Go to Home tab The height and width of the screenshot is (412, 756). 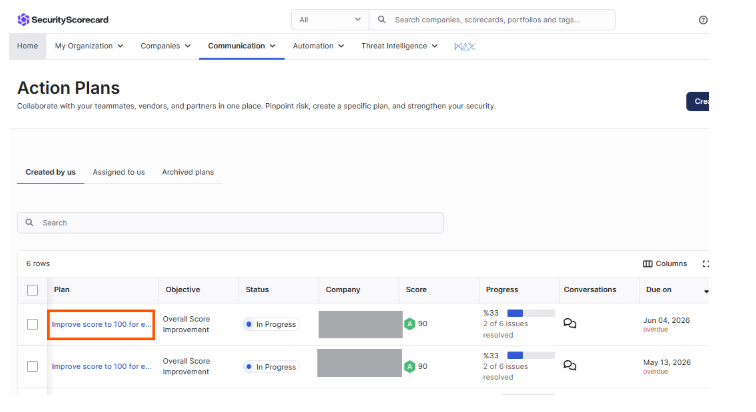(27, 46)
